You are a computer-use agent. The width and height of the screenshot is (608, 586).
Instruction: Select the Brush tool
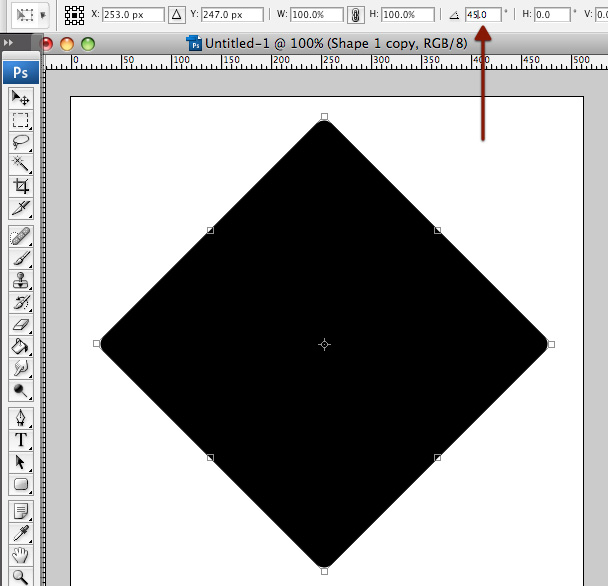click(21, 258)
